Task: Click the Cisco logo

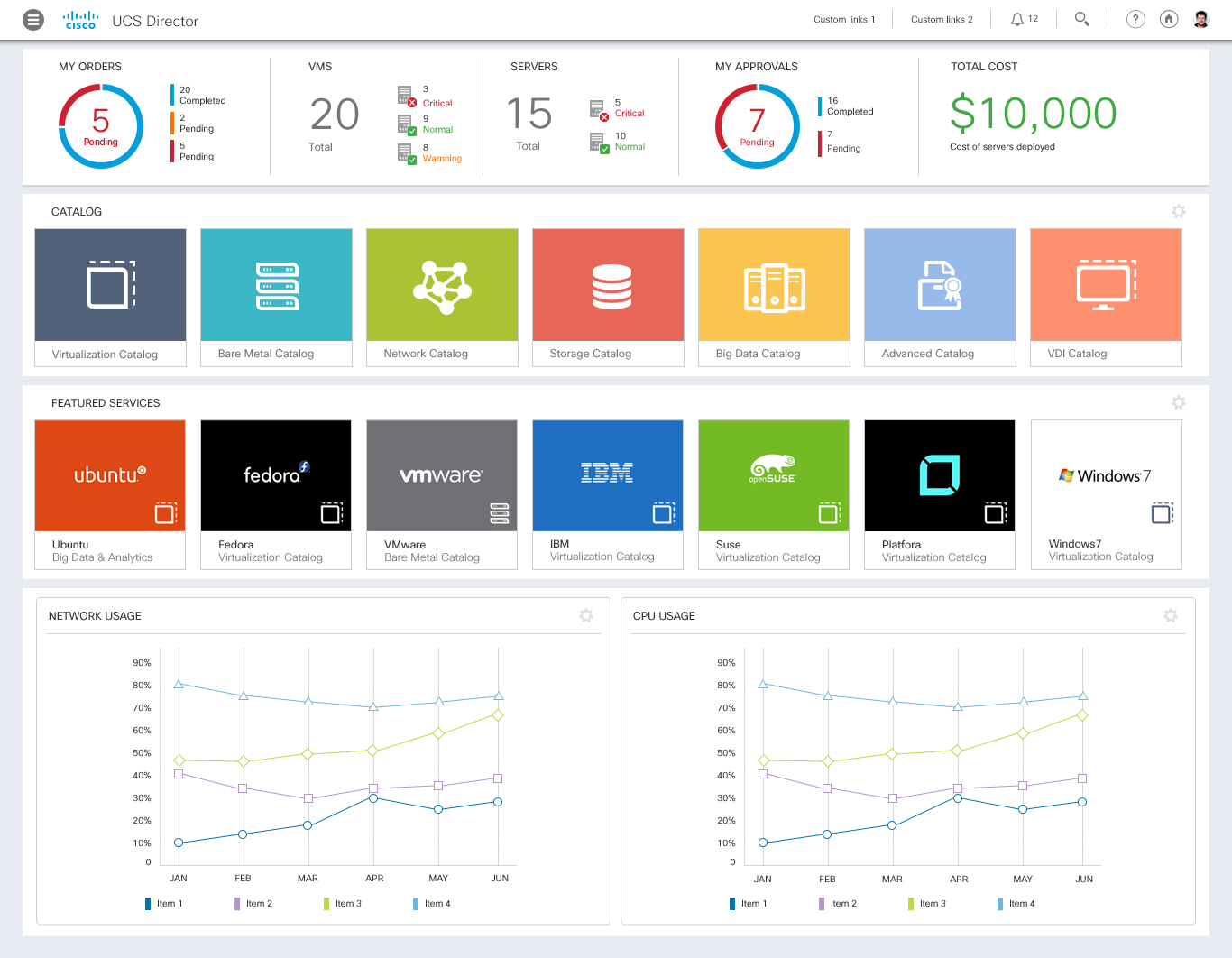Action: pos(80,20)
